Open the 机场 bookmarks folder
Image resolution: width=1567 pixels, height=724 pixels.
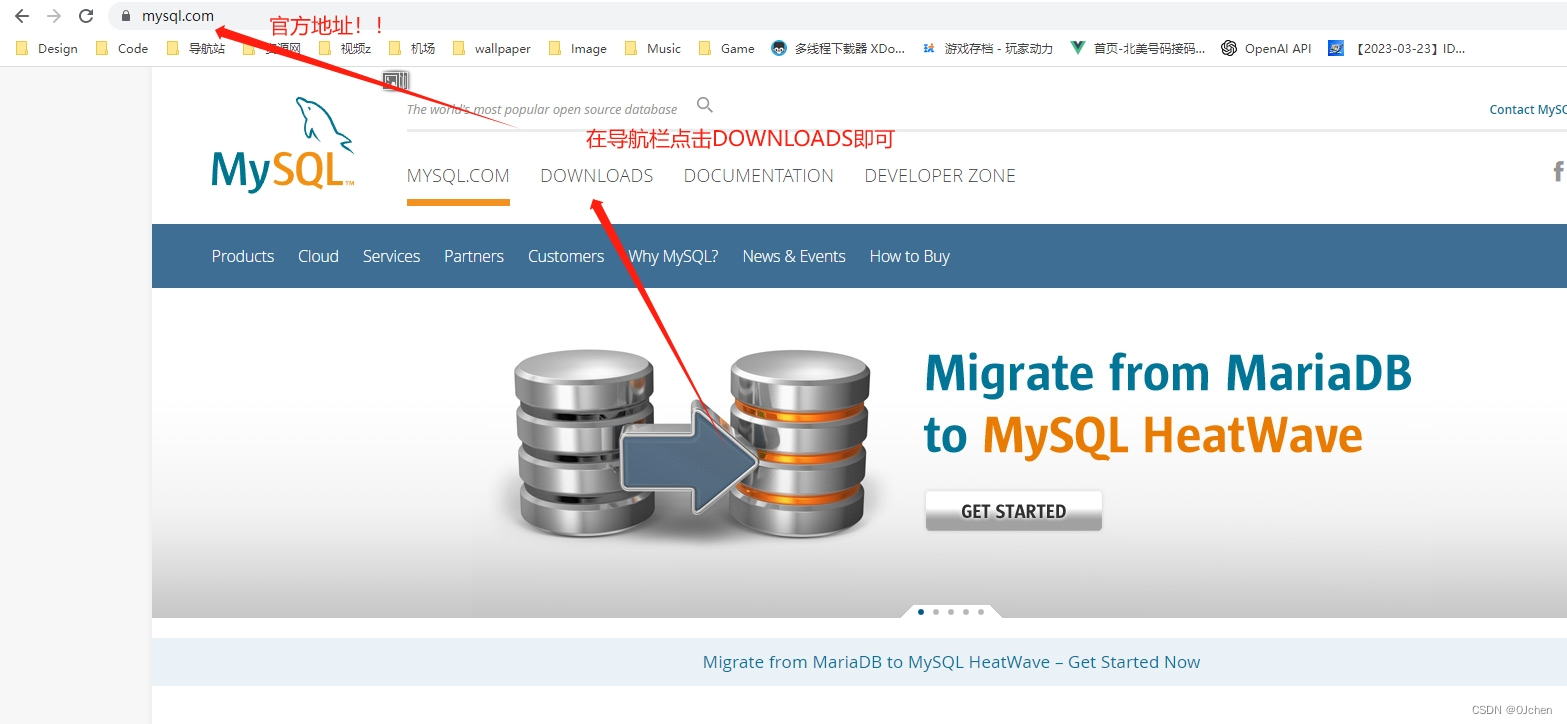412,48
